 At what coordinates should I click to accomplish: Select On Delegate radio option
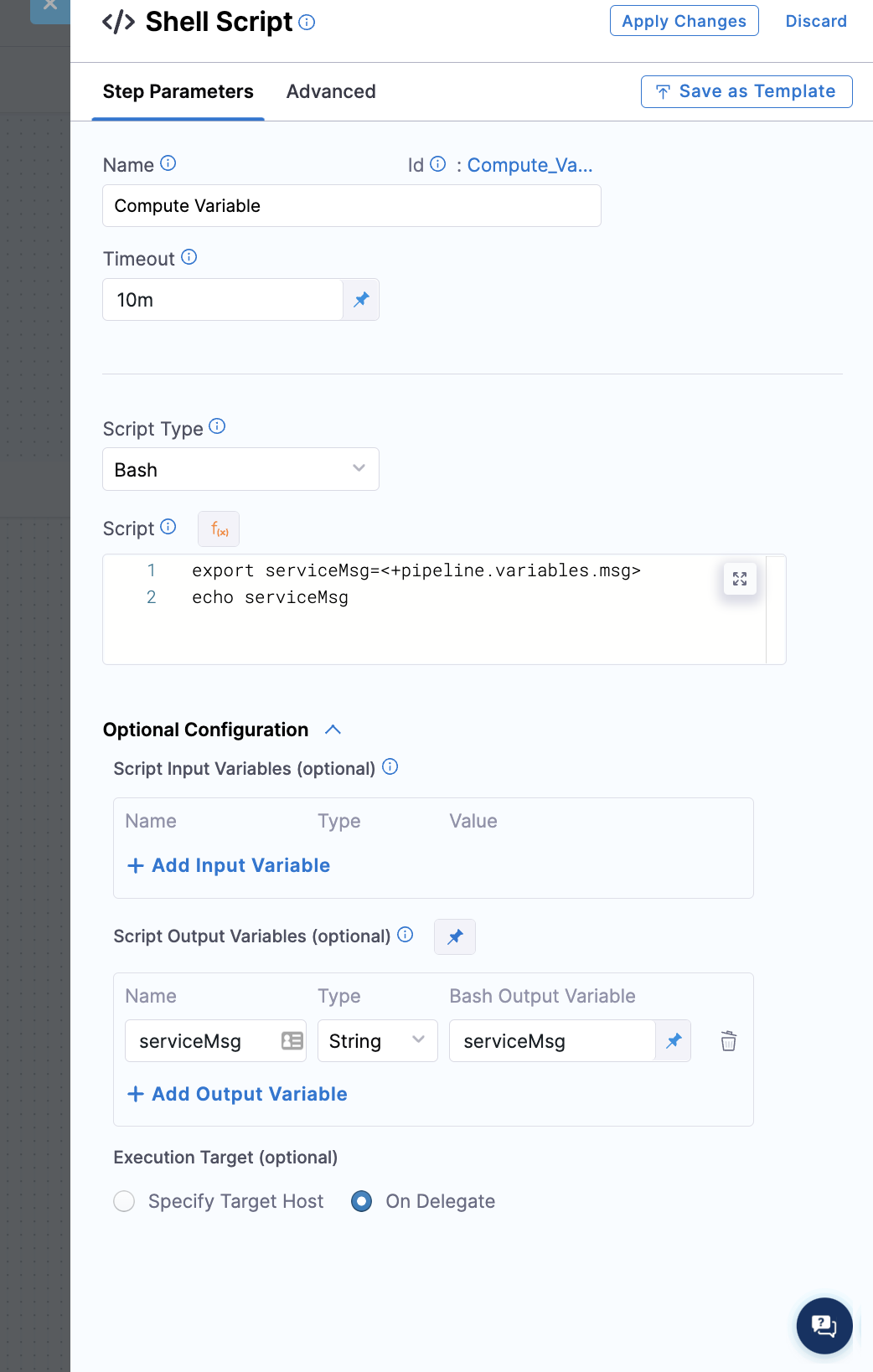point(362,1201)
